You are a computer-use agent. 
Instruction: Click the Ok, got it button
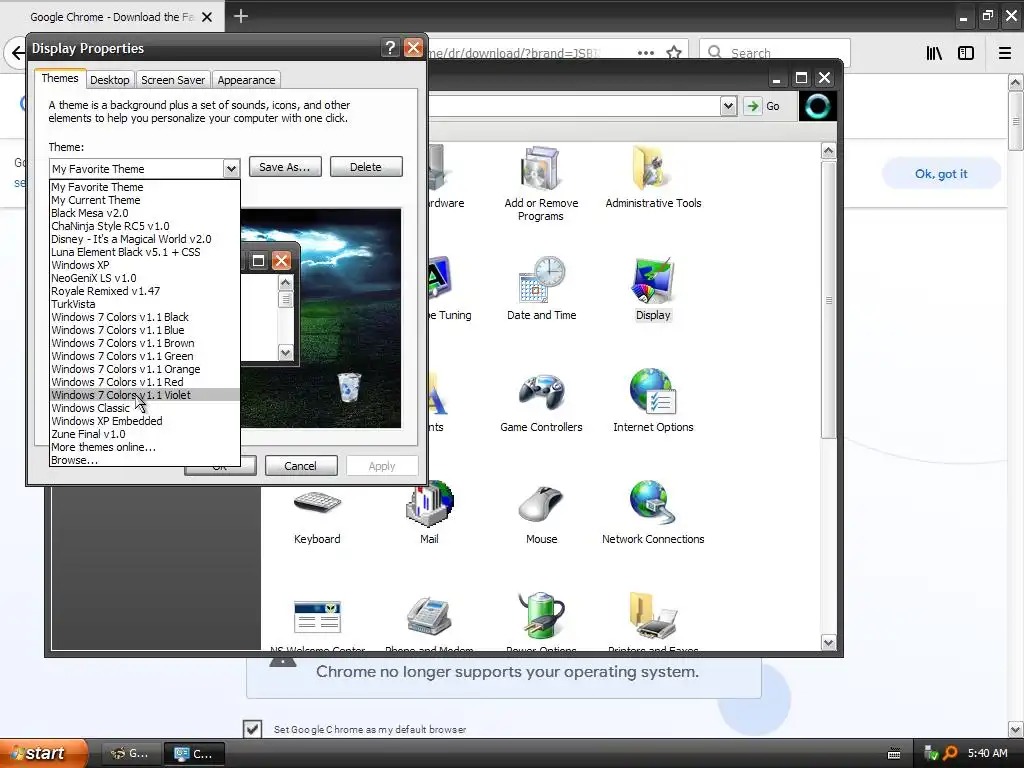(x=940, y=174)
